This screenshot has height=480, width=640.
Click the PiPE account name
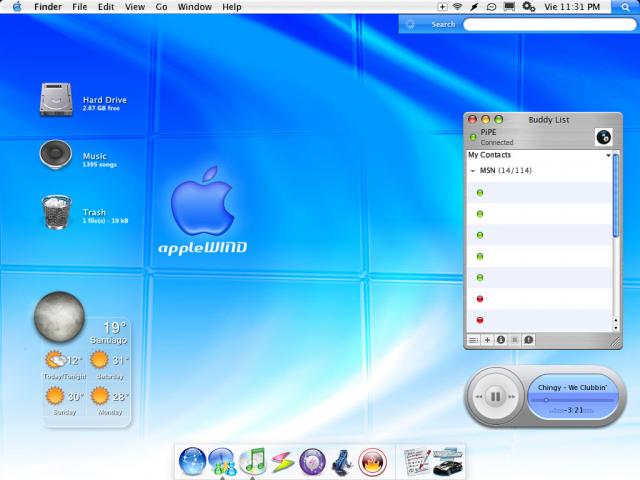pyautogui.click(x=488, y=132)
